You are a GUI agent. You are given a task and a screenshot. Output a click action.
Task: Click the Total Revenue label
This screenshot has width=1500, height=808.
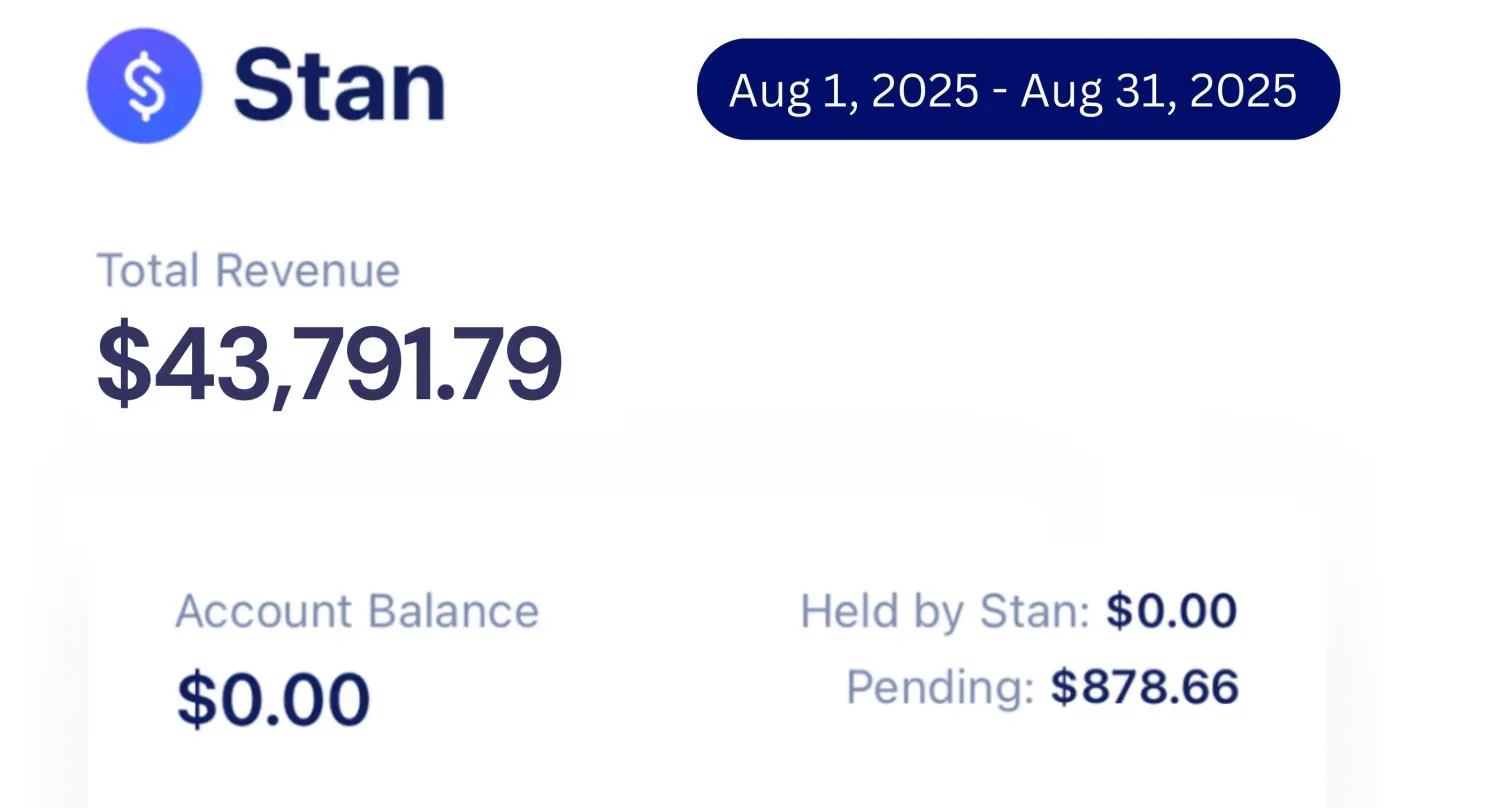point(248,271)
